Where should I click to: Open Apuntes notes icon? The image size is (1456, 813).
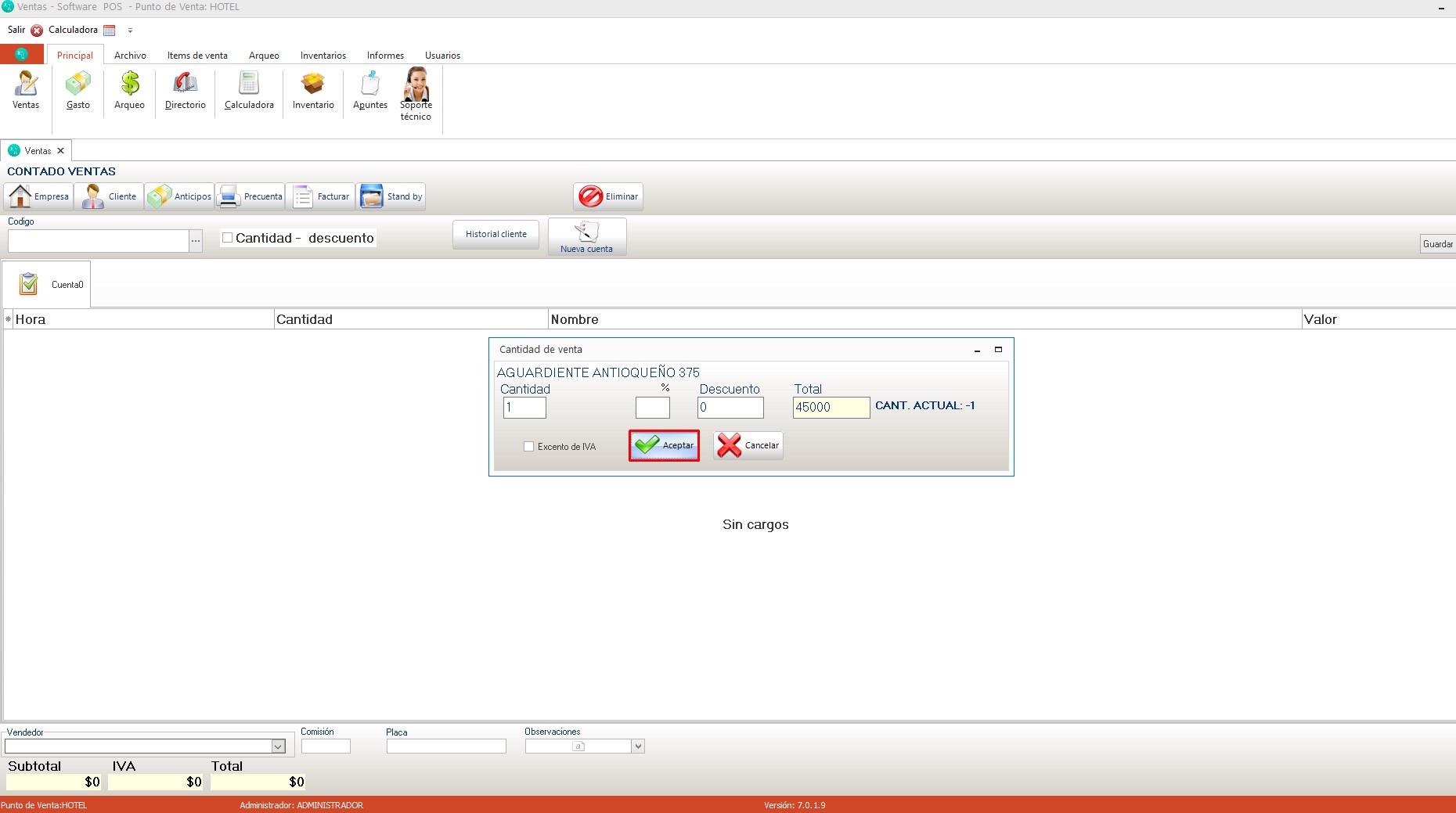pyautogui.click(x=369, y=85)
